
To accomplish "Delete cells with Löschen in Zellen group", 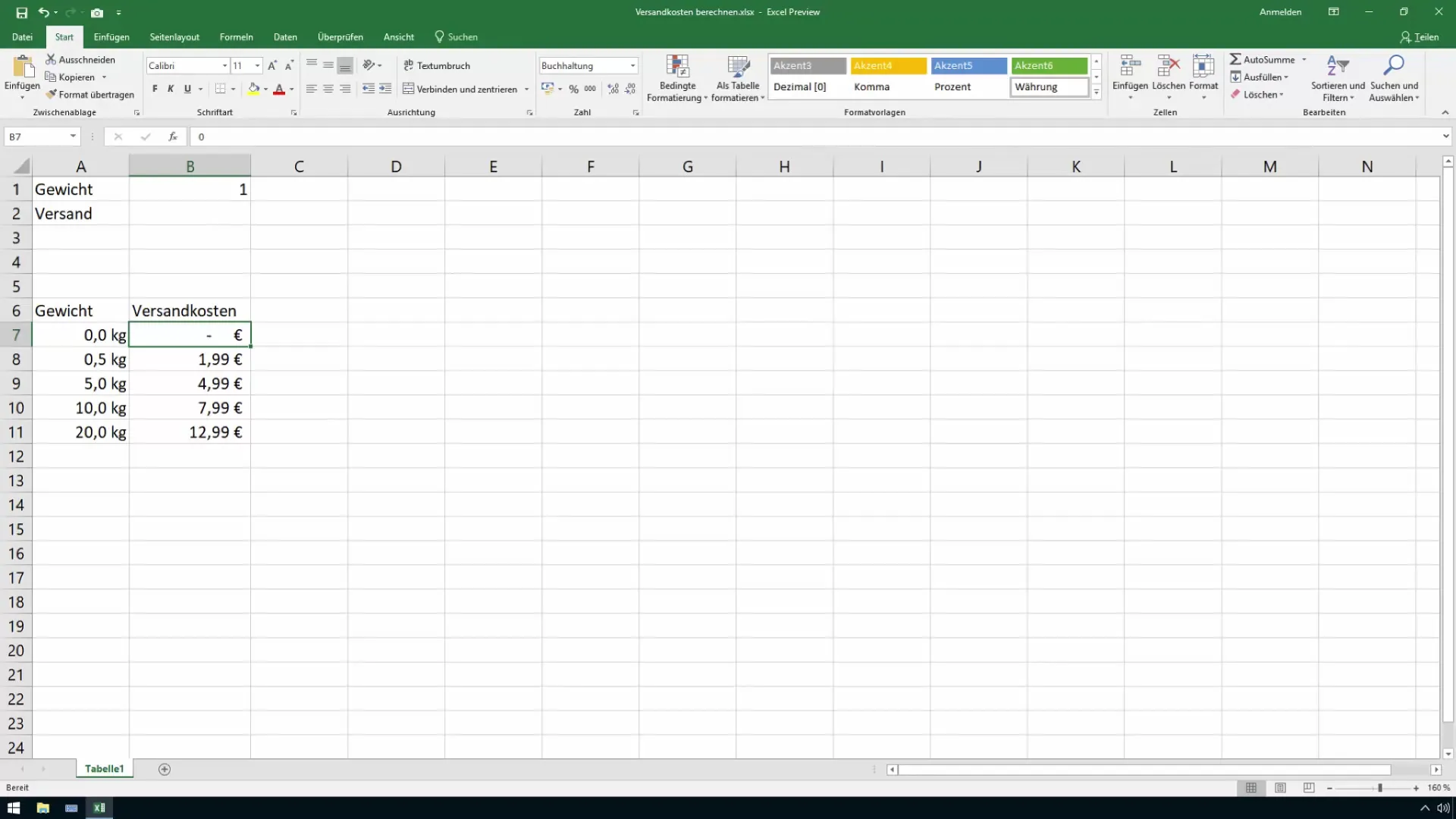I will click(x=1169, y=77).
